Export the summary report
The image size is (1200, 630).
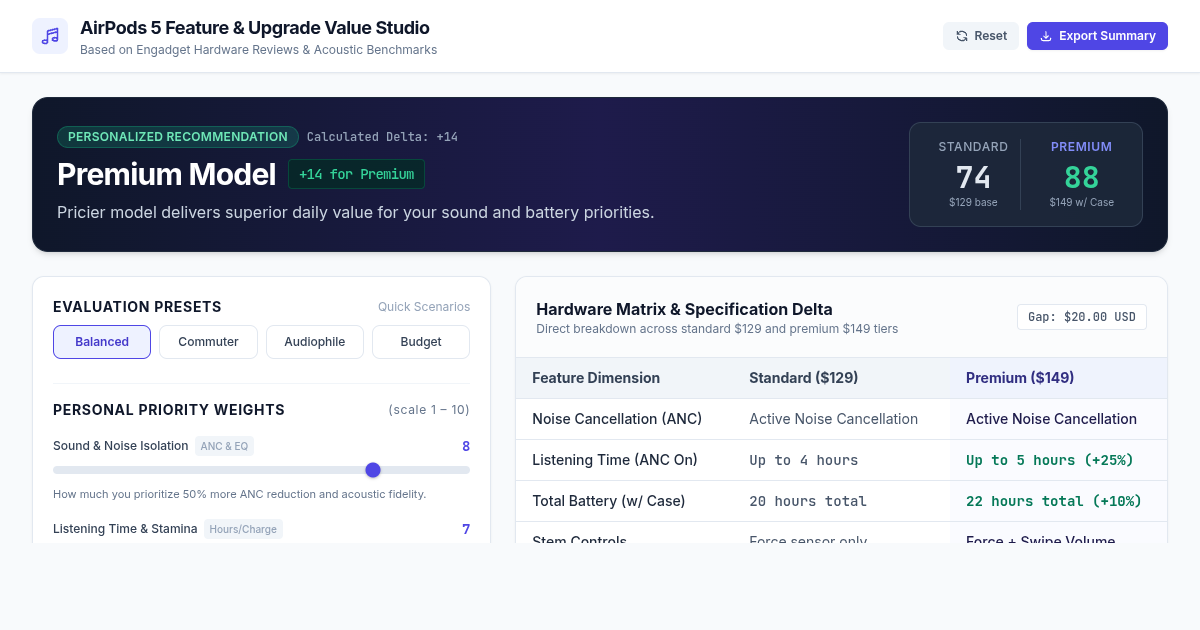coord(1097,36)
